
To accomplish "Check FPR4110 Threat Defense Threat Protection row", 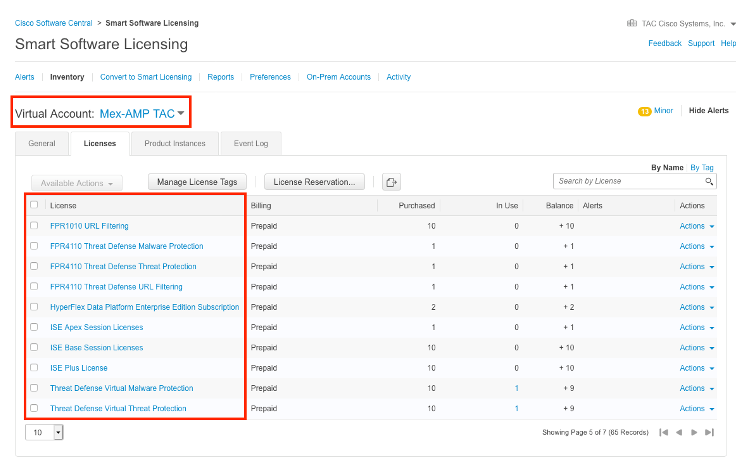I will [34, 266].
